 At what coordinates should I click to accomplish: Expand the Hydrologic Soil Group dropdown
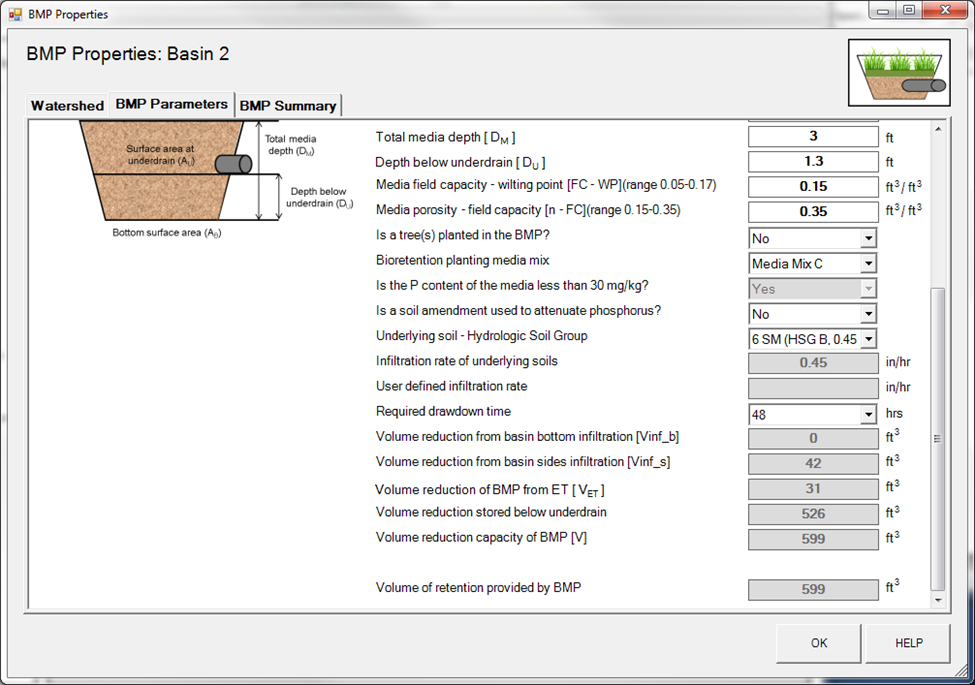pos(867,339)
